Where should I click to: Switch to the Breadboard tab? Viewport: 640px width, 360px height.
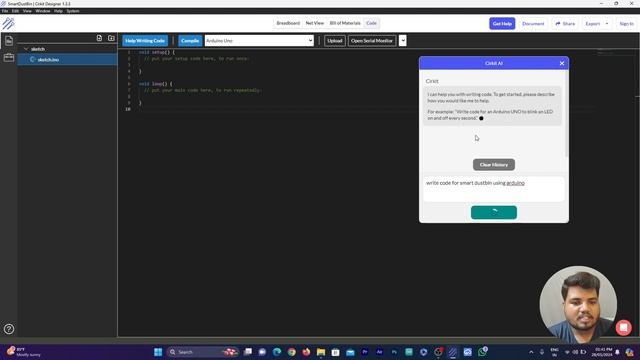click(x=288, y=23)
